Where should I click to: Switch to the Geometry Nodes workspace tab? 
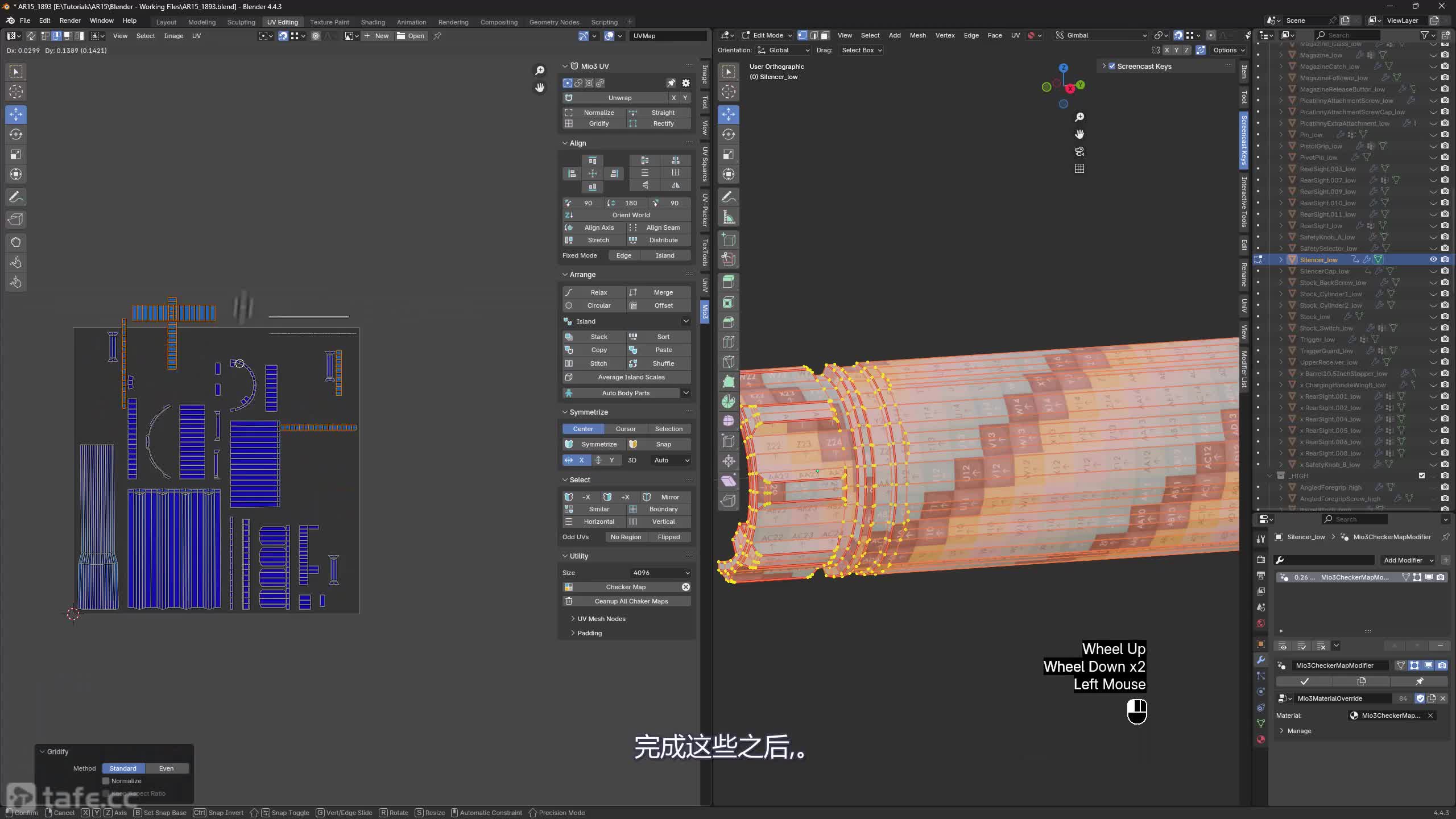coord(554,22)
